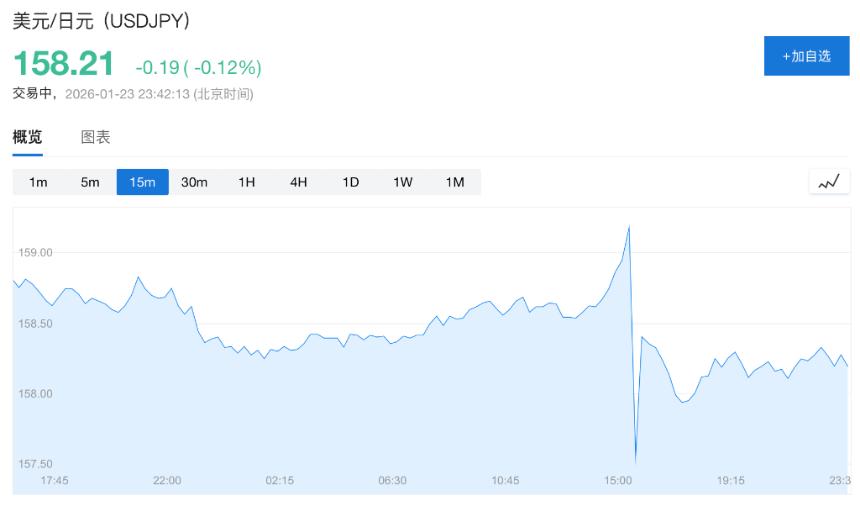Choose the 1W weekly interval

point(402,182)
